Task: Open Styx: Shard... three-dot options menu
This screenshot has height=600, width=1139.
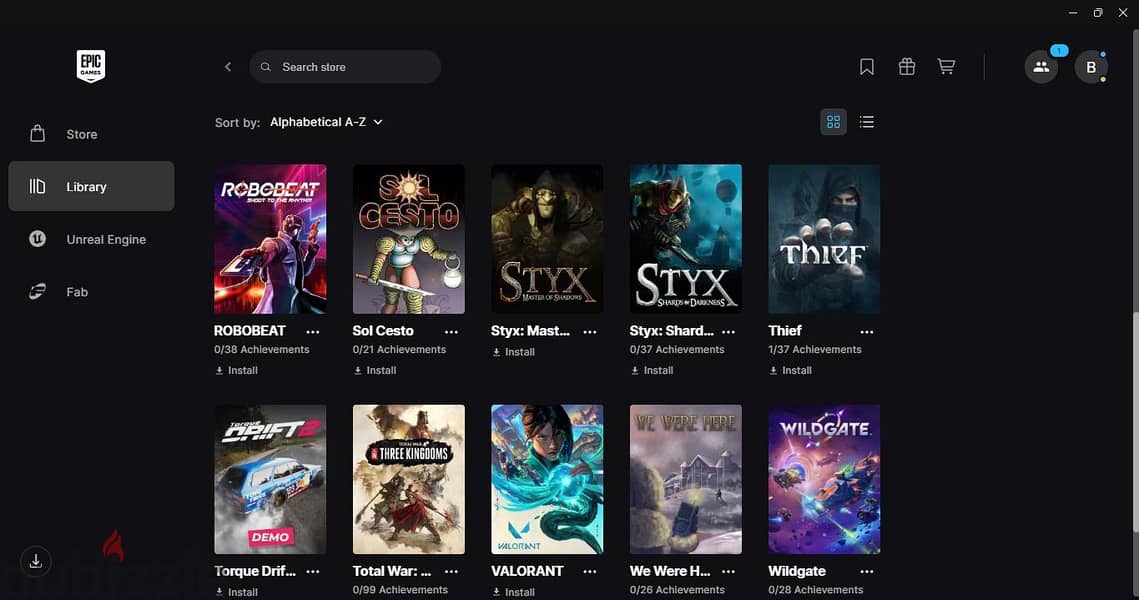Action: tap(729, 331)
